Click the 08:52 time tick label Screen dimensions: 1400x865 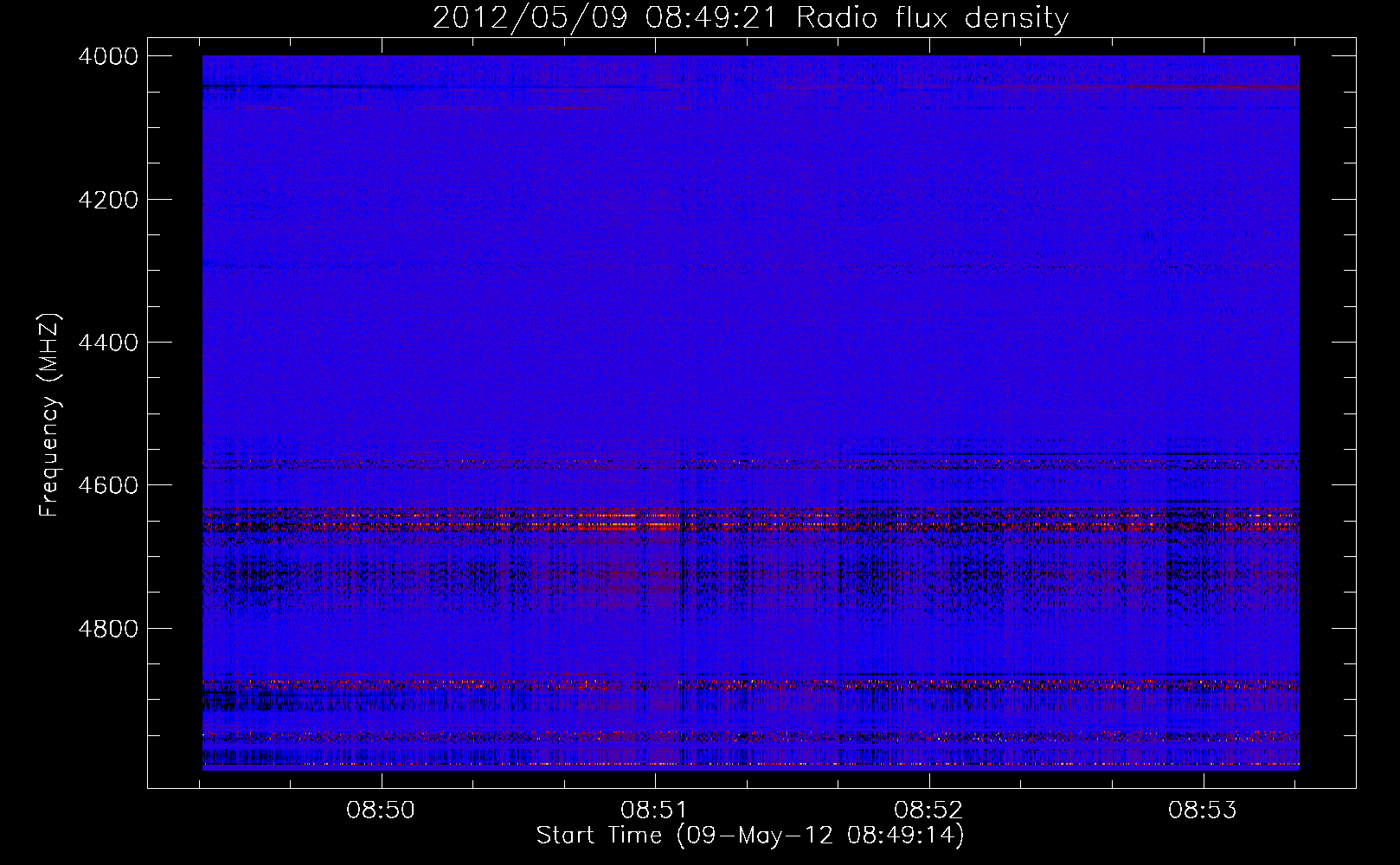pos(928,811)
